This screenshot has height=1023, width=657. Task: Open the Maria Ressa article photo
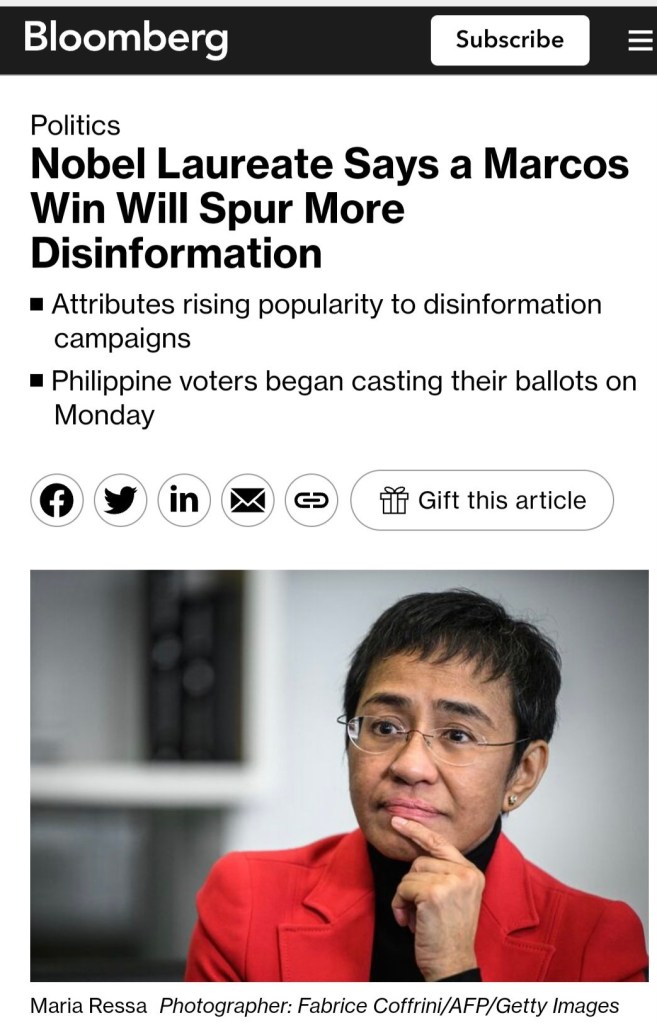pyautogui.click(x=339, y=775)
